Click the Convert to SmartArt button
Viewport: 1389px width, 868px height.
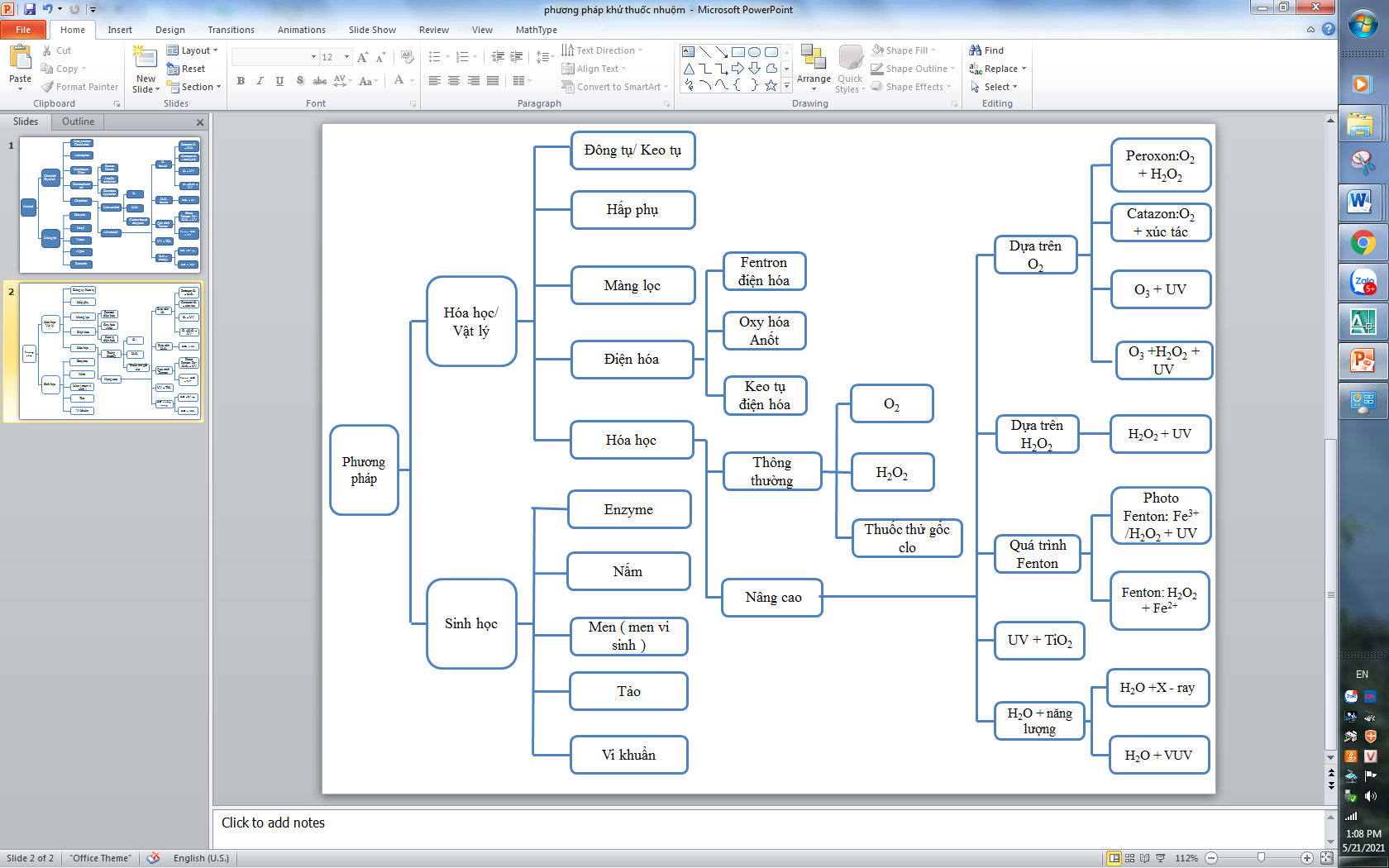(613, 87)
